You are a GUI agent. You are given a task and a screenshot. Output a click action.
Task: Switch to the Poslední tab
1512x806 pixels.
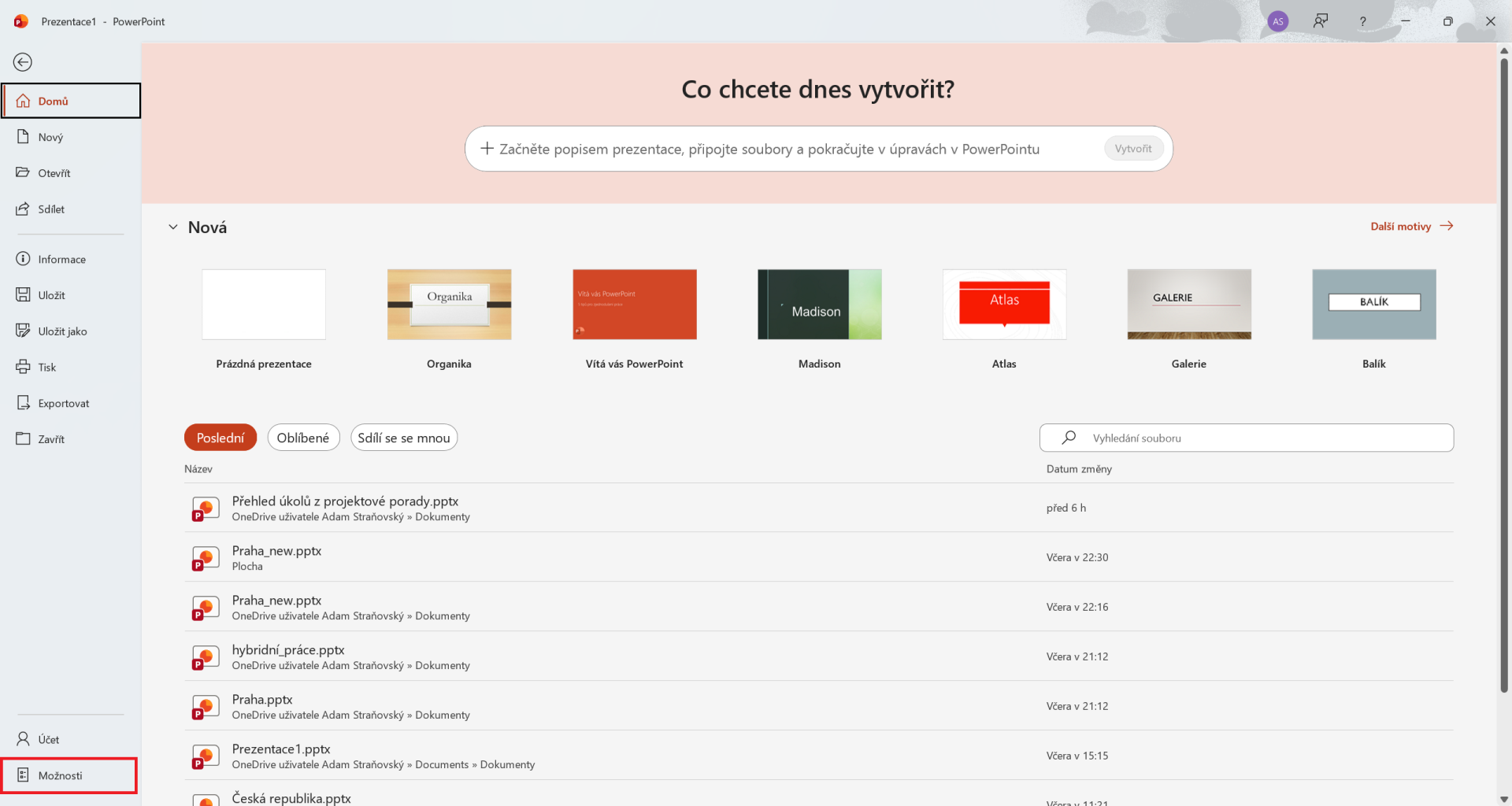[220, 438]
